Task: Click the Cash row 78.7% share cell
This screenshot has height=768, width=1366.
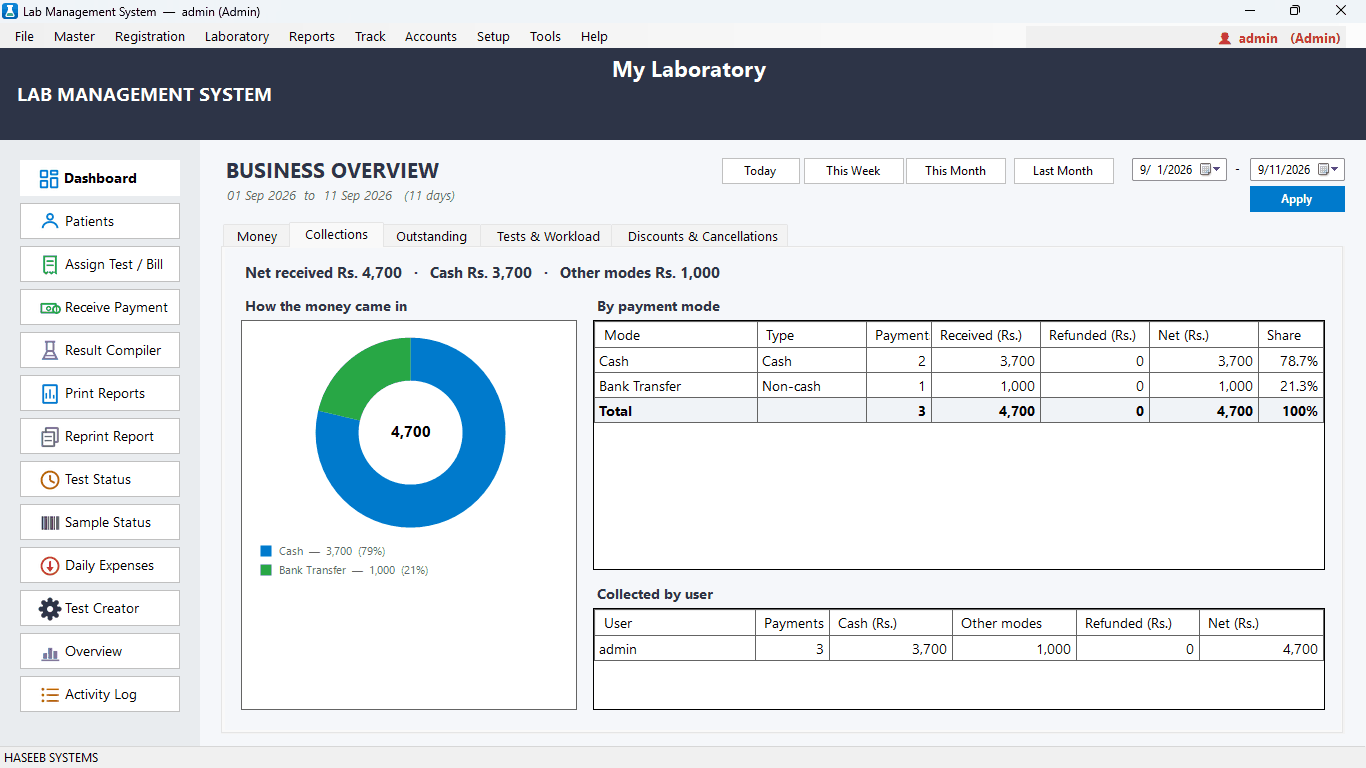Action: 1291,361
